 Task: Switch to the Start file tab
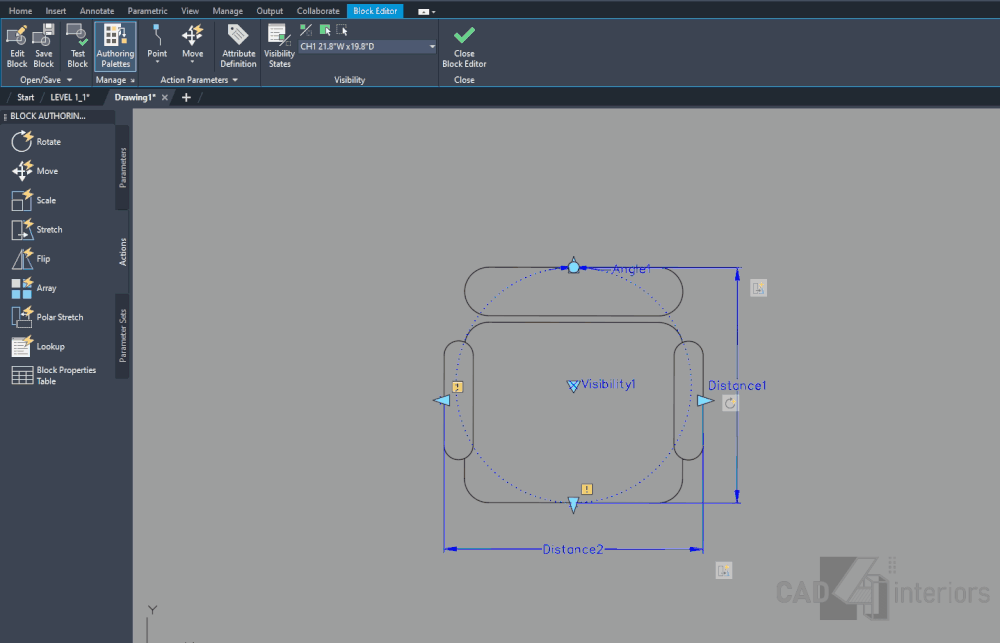26,98
